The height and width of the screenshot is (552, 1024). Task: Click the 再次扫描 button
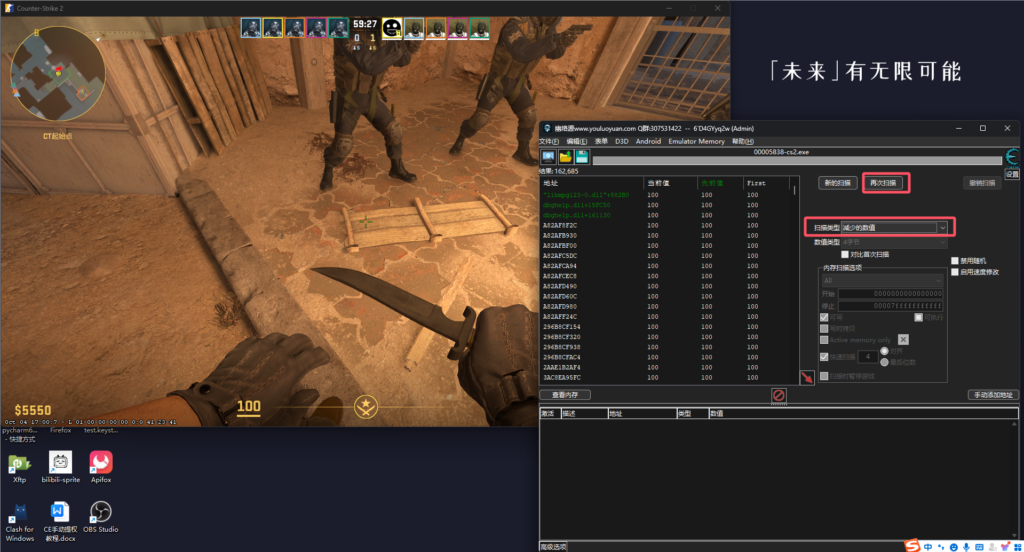(x=883, y=183)
